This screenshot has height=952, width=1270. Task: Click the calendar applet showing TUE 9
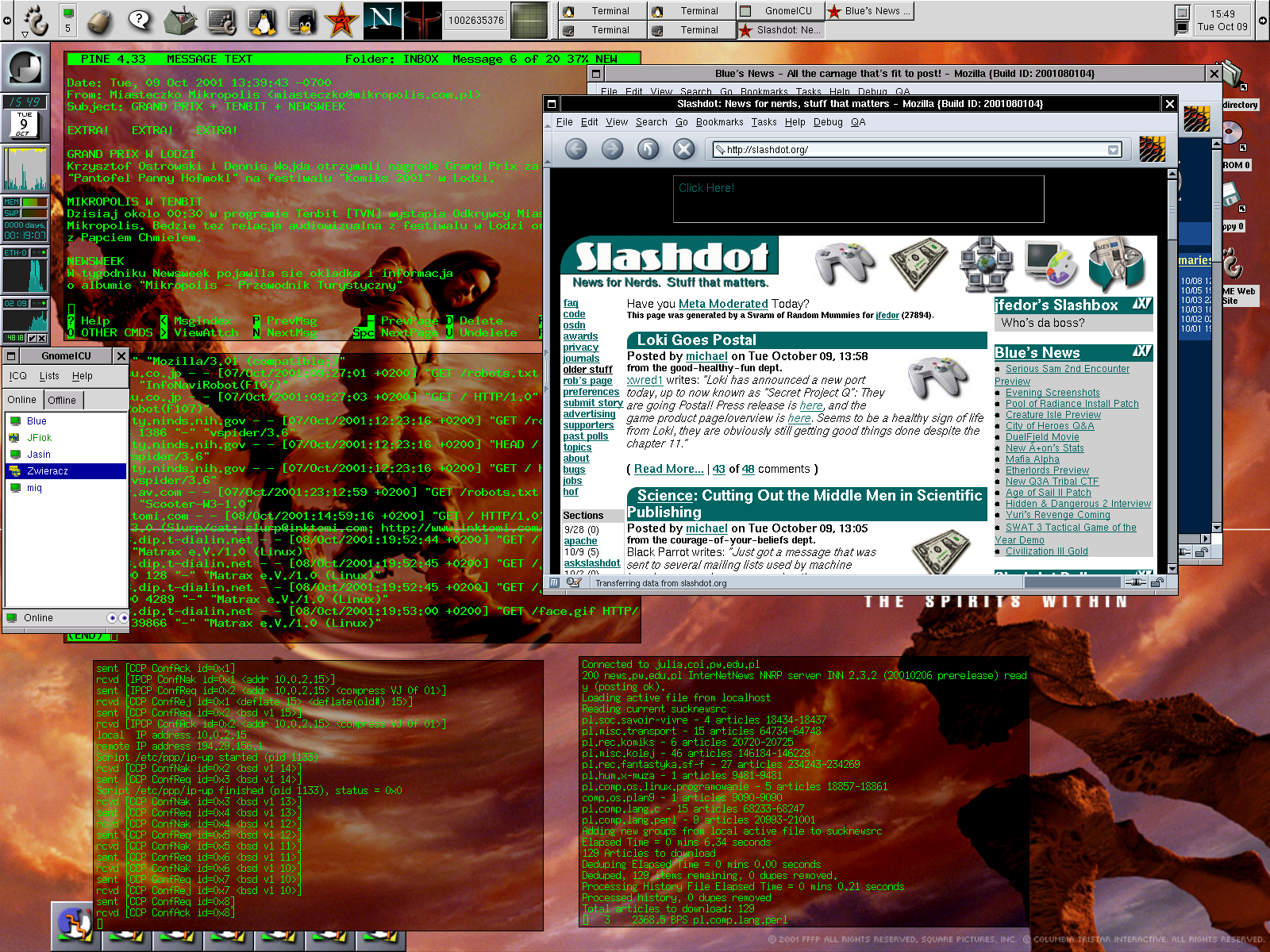[x=24, y=124]
